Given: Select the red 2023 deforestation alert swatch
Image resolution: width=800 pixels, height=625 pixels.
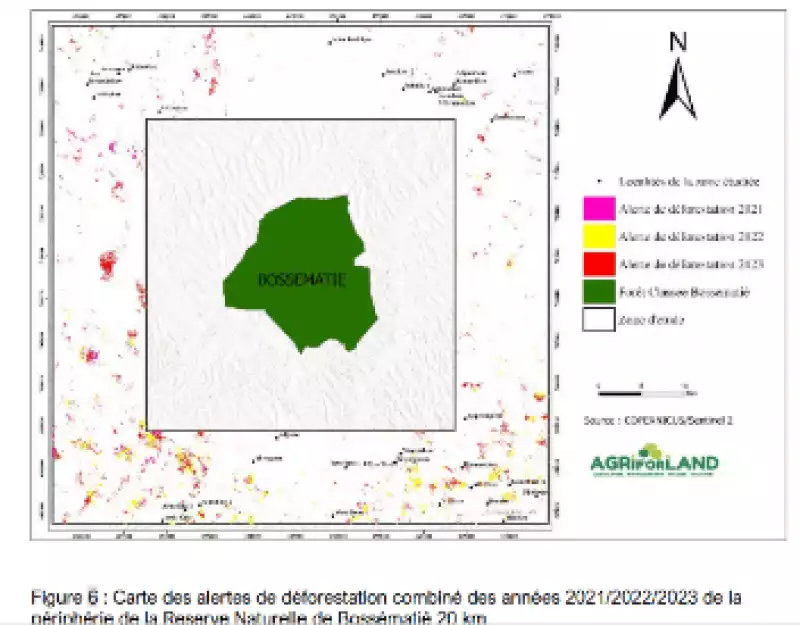Looking at the screenshot, I should click(599, 264).
